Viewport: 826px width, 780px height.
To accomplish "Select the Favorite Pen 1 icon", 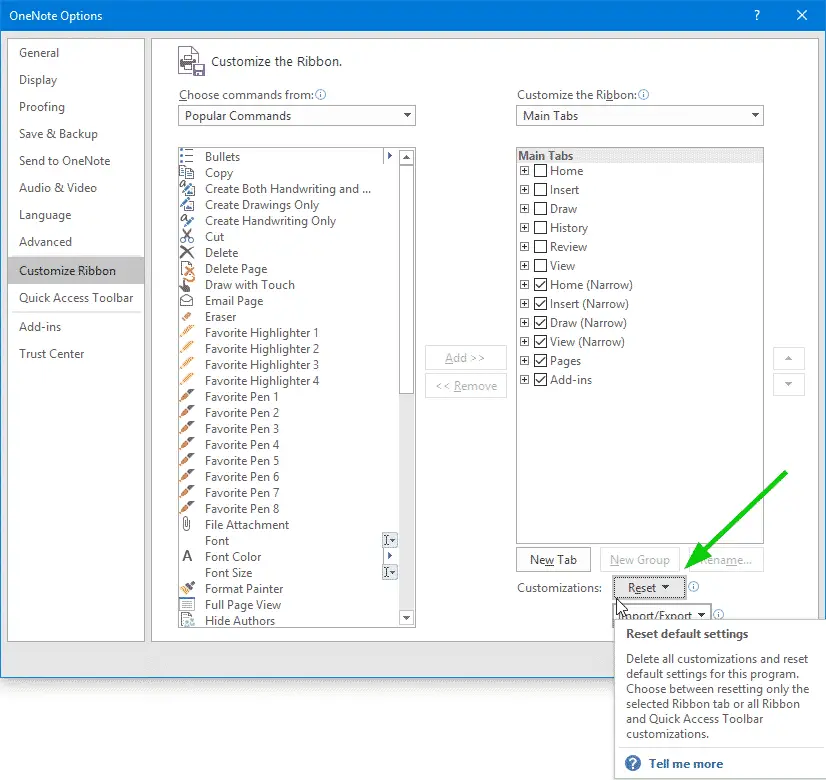I will 187,397.
